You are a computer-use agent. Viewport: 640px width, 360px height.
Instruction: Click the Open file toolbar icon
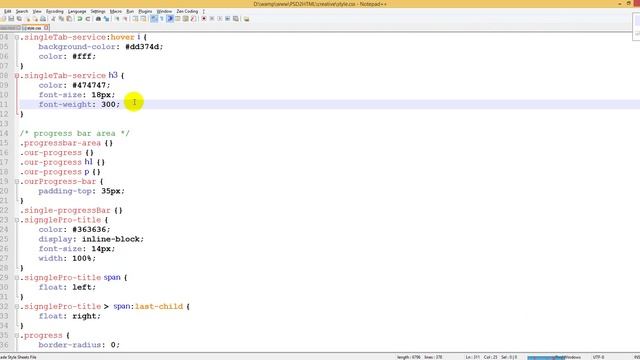point(3,19)
